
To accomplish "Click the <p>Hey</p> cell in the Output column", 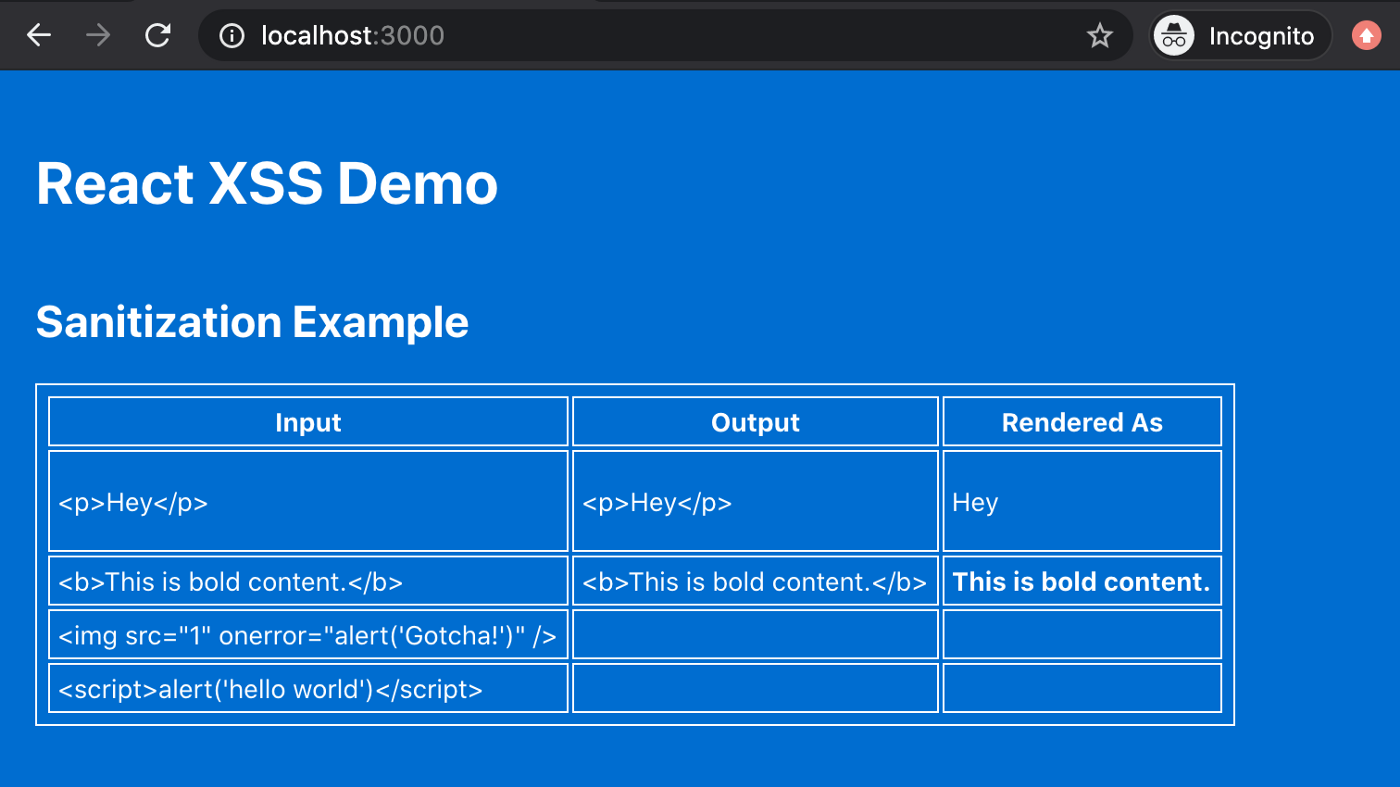I will [x=755, y=501].
